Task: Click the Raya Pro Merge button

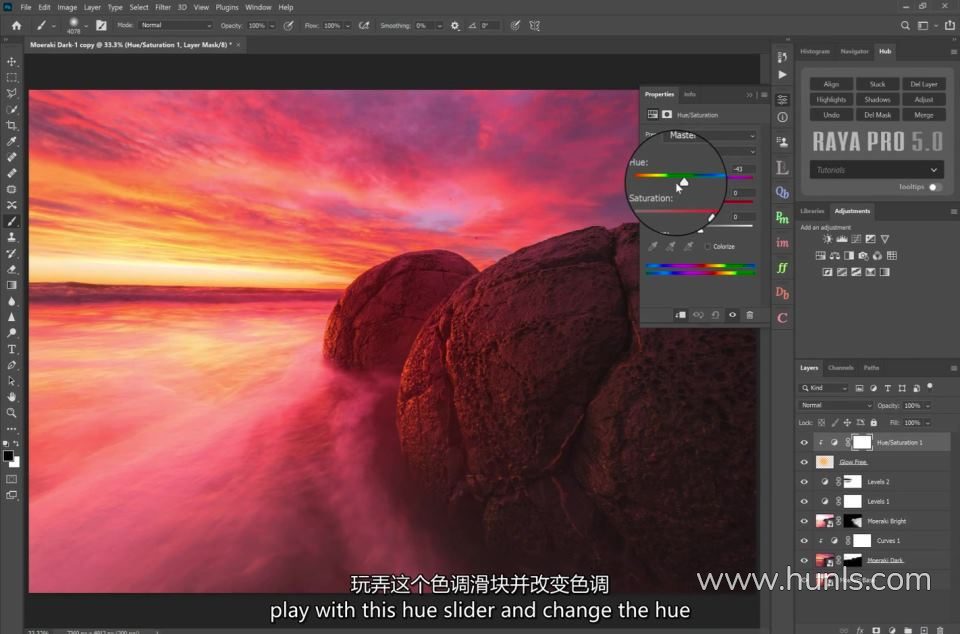Action: point(923,114)
